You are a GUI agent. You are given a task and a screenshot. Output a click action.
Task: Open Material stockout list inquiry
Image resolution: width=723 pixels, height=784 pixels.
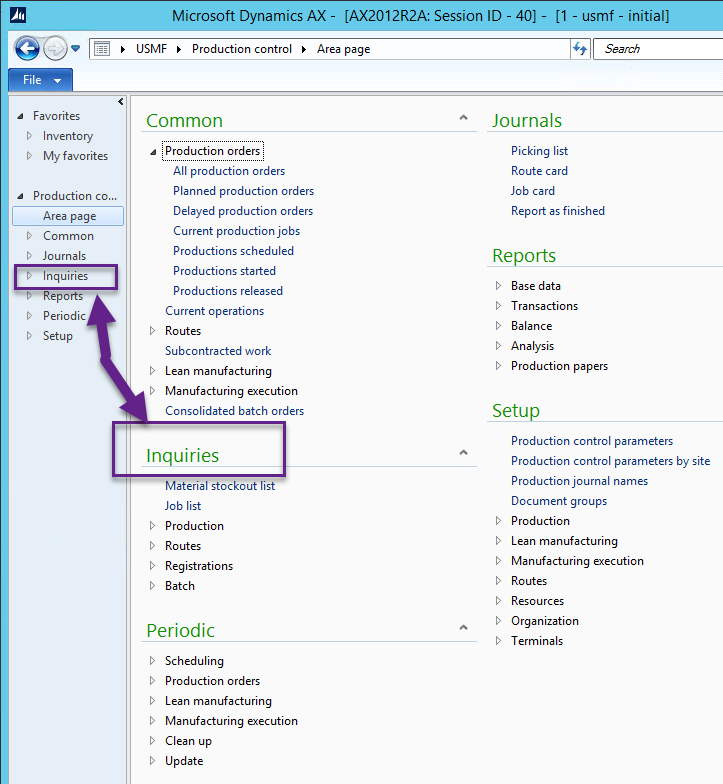click(220, 486)
